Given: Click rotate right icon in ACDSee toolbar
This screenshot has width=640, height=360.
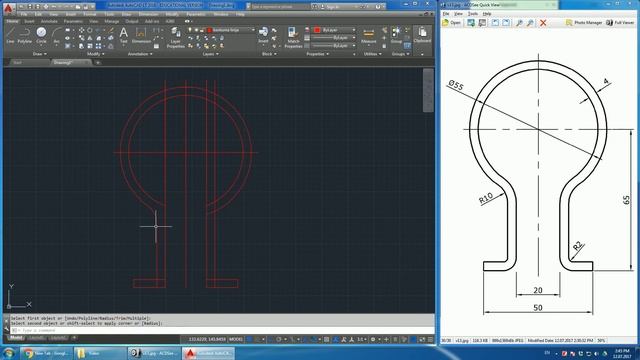Looking at the screenshot, I should pos(506,23).
